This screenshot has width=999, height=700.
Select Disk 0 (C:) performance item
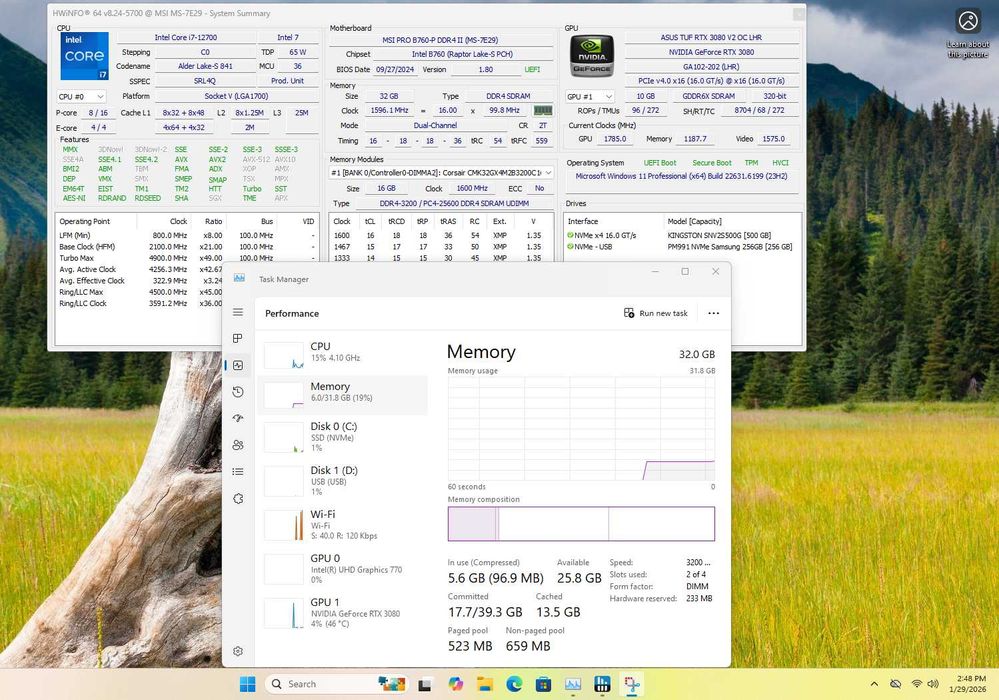click(x=343, y=436)
